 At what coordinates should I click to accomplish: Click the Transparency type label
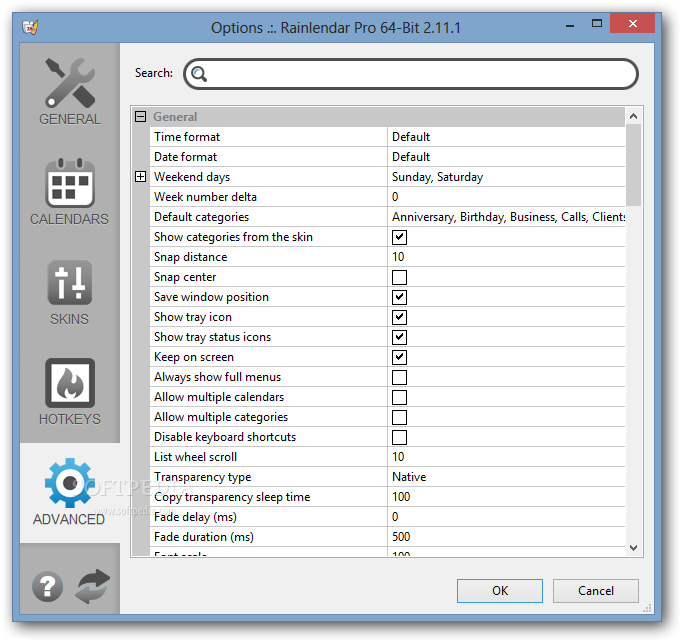click(x=203, y=477)
